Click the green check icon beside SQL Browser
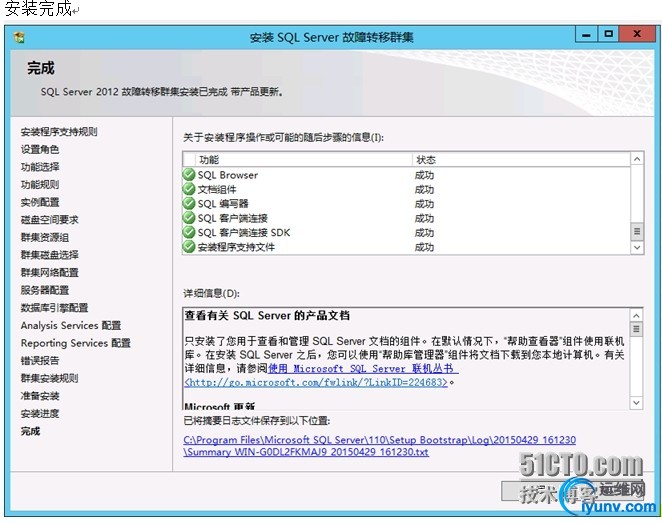Image resolution: width=662 pixels, height=523 pixels. pyautogui.click(x=189, y=174)
